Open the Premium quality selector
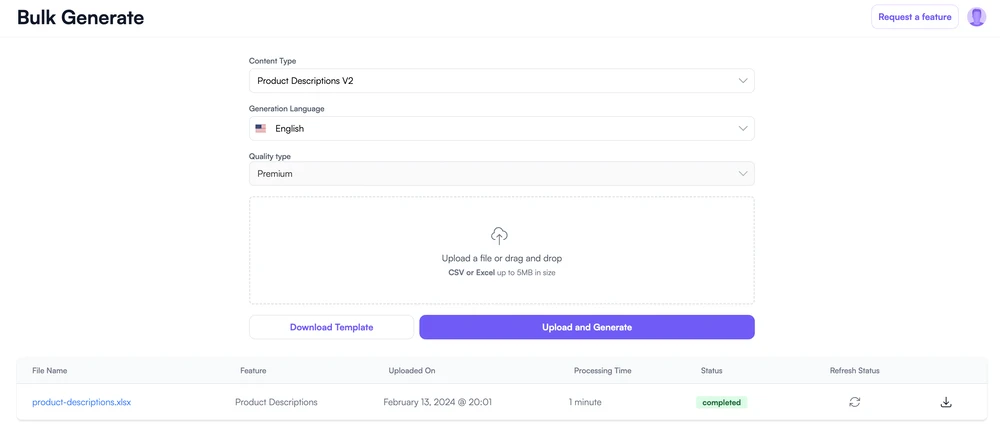This screenshot has width=1000, height=431. tap(500, 174)
